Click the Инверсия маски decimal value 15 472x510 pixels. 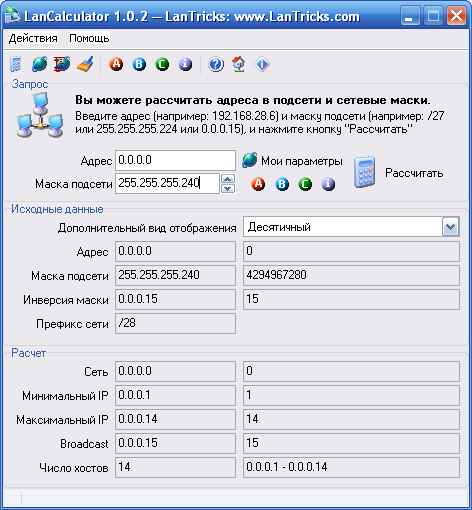pyautogui.click(x=351, y=299)
